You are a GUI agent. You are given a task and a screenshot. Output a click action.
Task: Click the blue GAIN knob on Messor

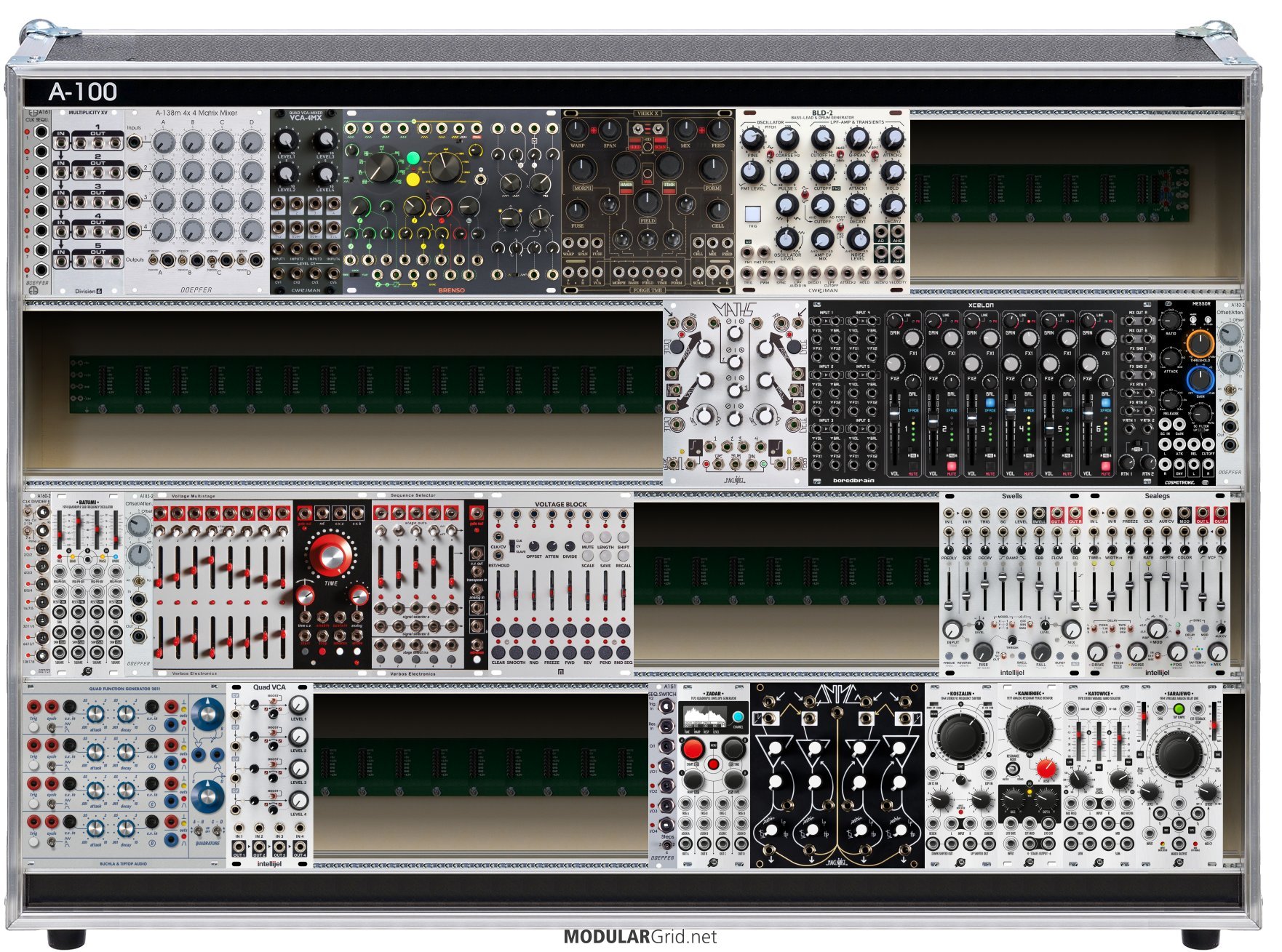point(1200,380)
